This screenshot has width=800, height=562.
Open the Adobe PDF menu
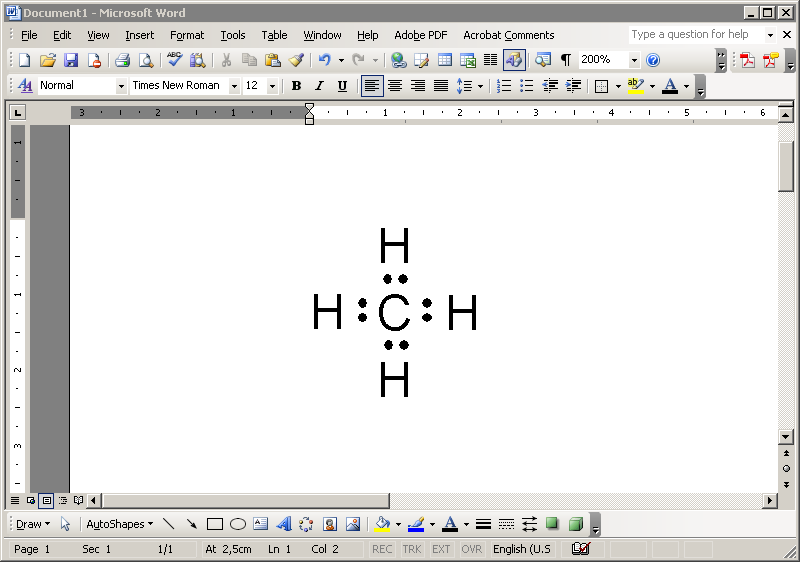pyautogui.click(x=420, y=35)
